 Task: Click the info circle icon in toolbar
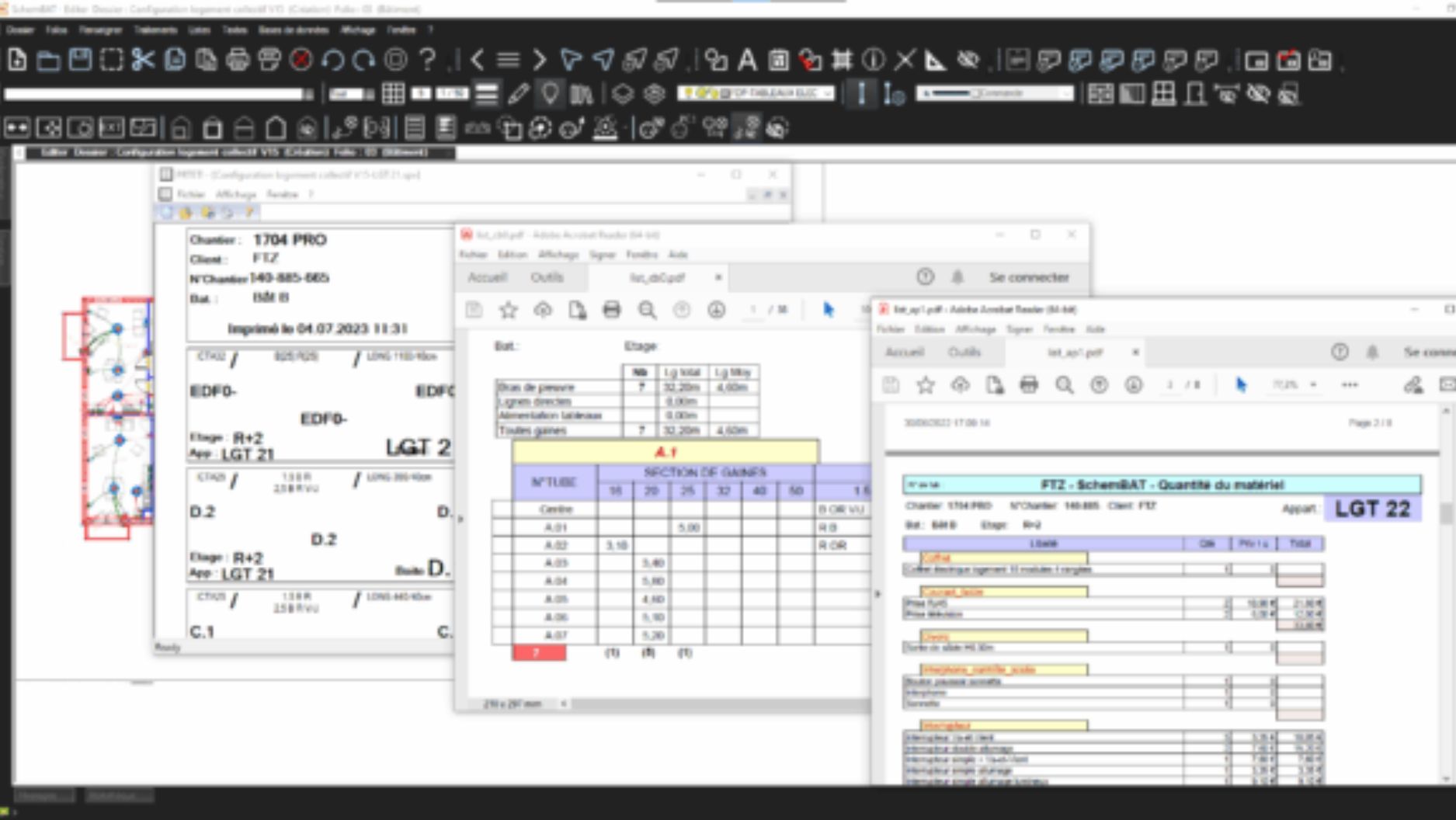874,60
